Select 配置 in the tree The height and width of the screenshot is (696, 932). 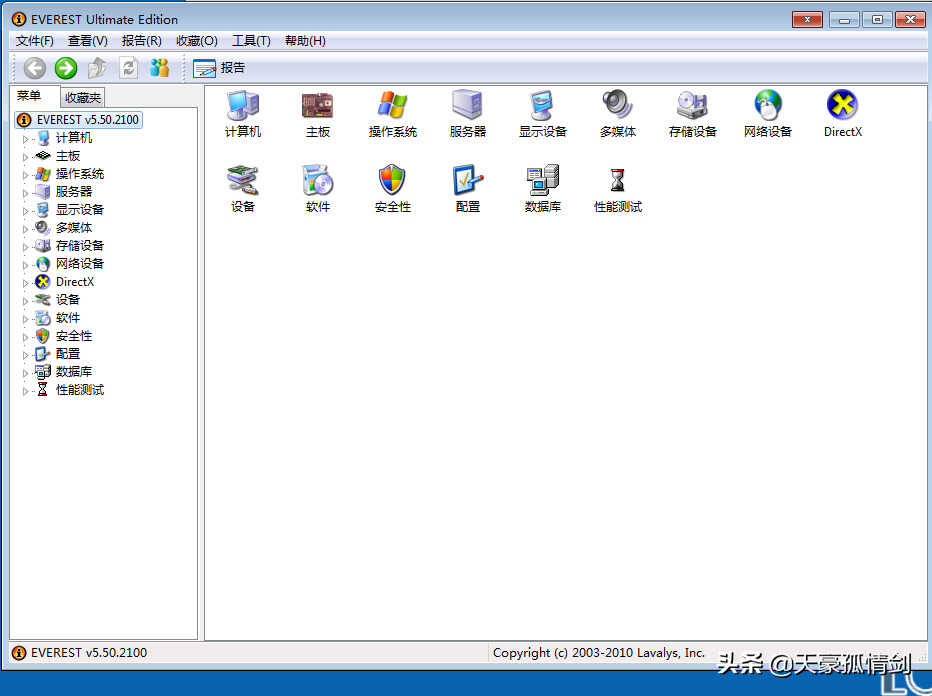pos(68,354)
